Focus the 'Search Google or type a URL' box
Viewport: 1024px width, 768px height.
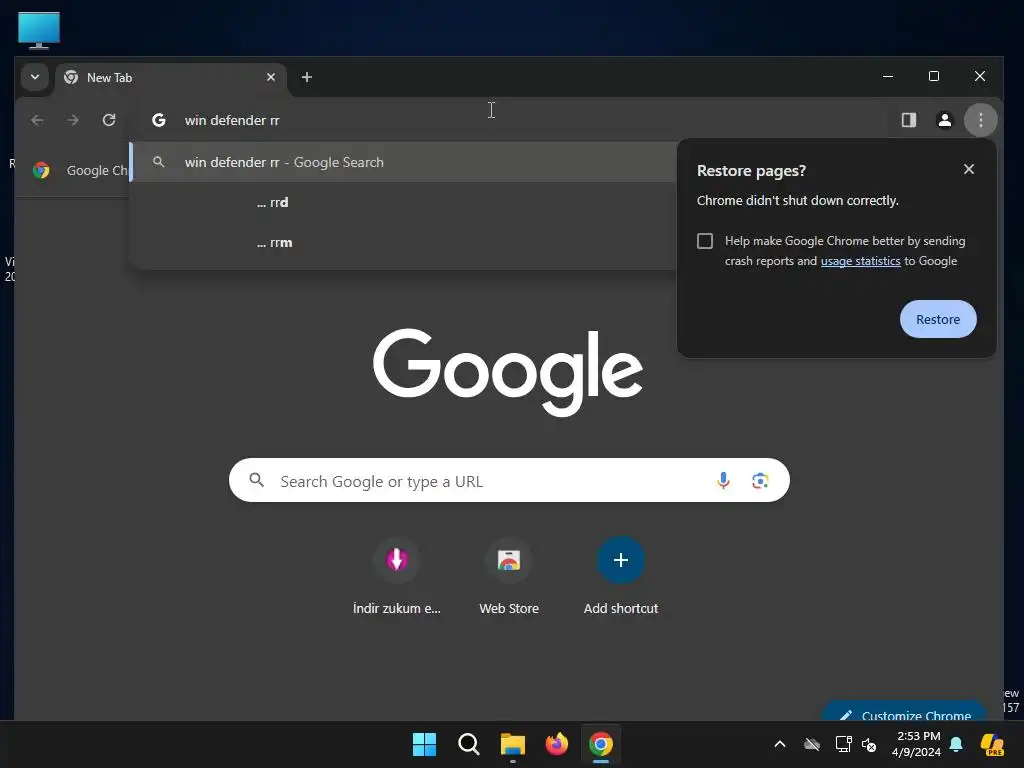coord(509,481)
